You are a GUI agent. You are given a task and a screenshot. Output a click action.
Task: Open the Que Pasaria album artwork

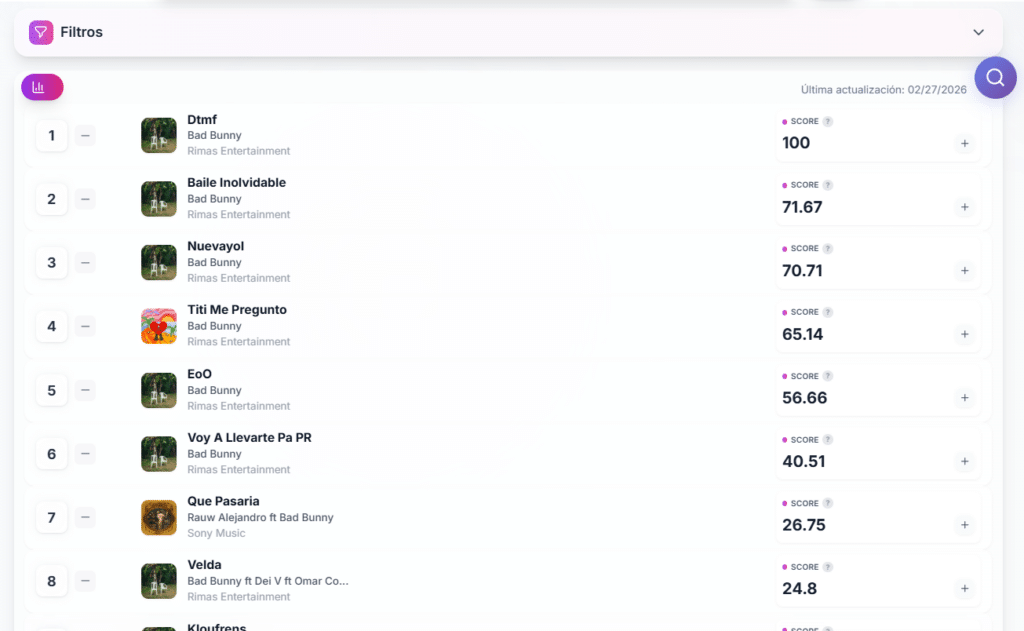[x=159, y=517]
